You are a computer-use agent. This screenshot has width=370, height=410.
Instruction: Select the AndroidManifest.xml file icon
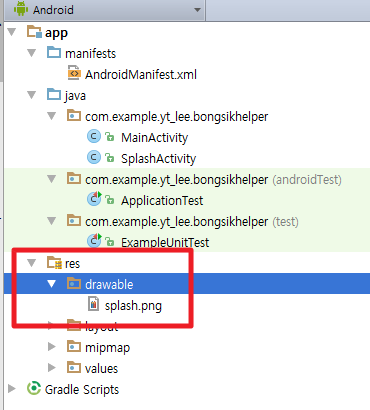(x=74, y=73)
